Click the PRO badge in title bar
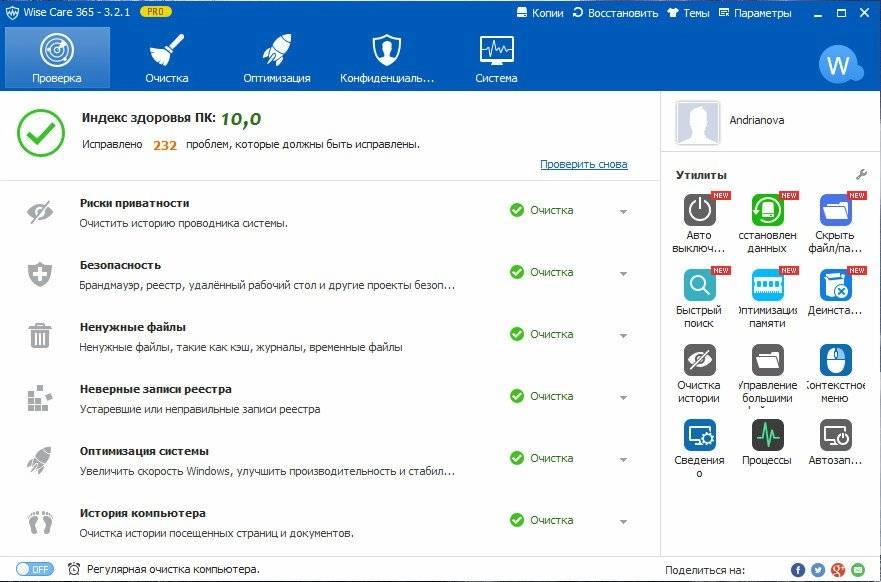 156,12
